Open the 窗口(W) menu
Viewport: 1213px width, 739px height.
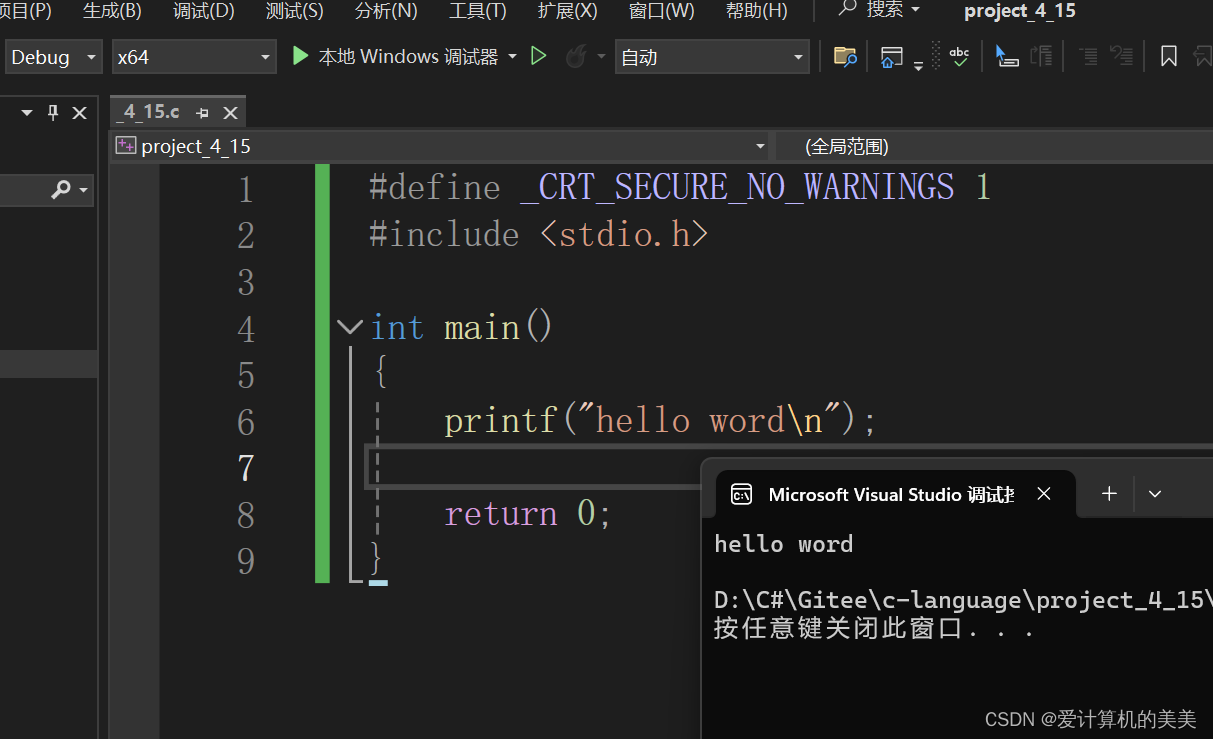click(x=661, y=11)
